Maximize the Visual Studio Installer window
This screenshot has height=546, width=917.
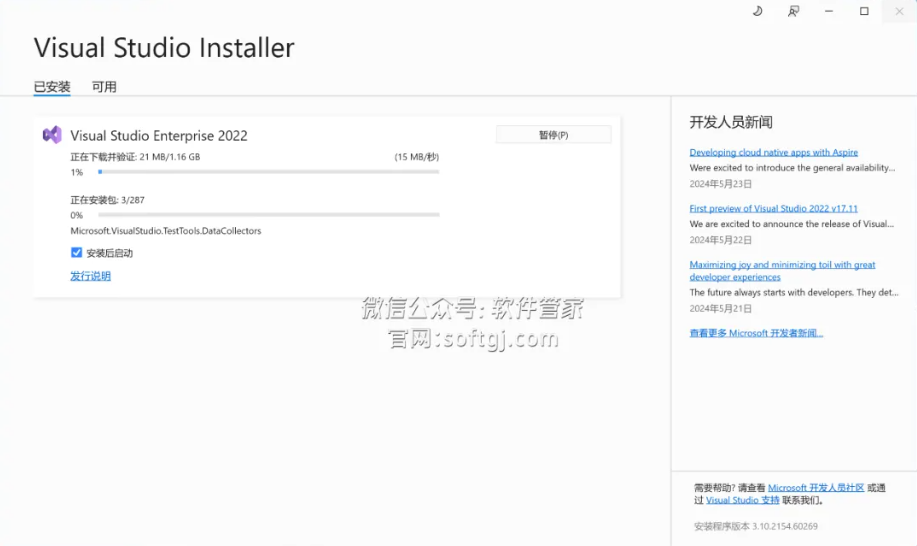tap(864, 11)
